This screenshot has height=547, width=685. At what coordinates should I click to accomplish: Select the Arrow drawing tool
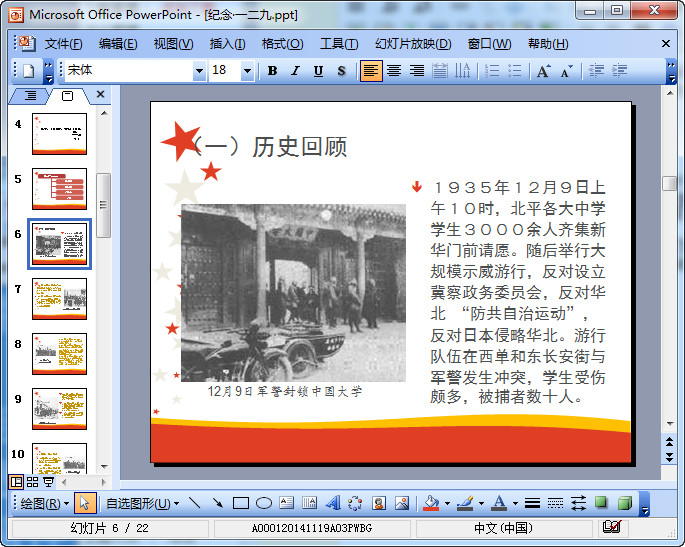[217, 503]
